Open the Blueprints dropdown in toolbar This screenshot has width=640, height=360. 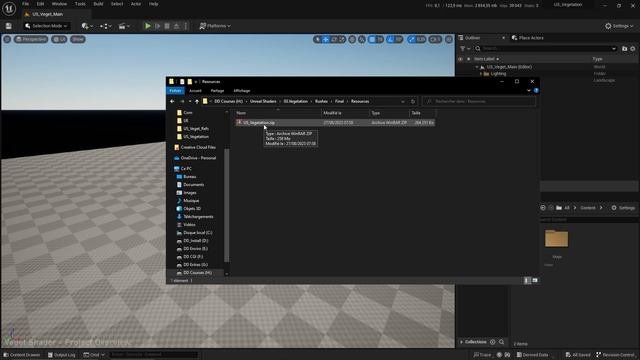click(106, 26)
